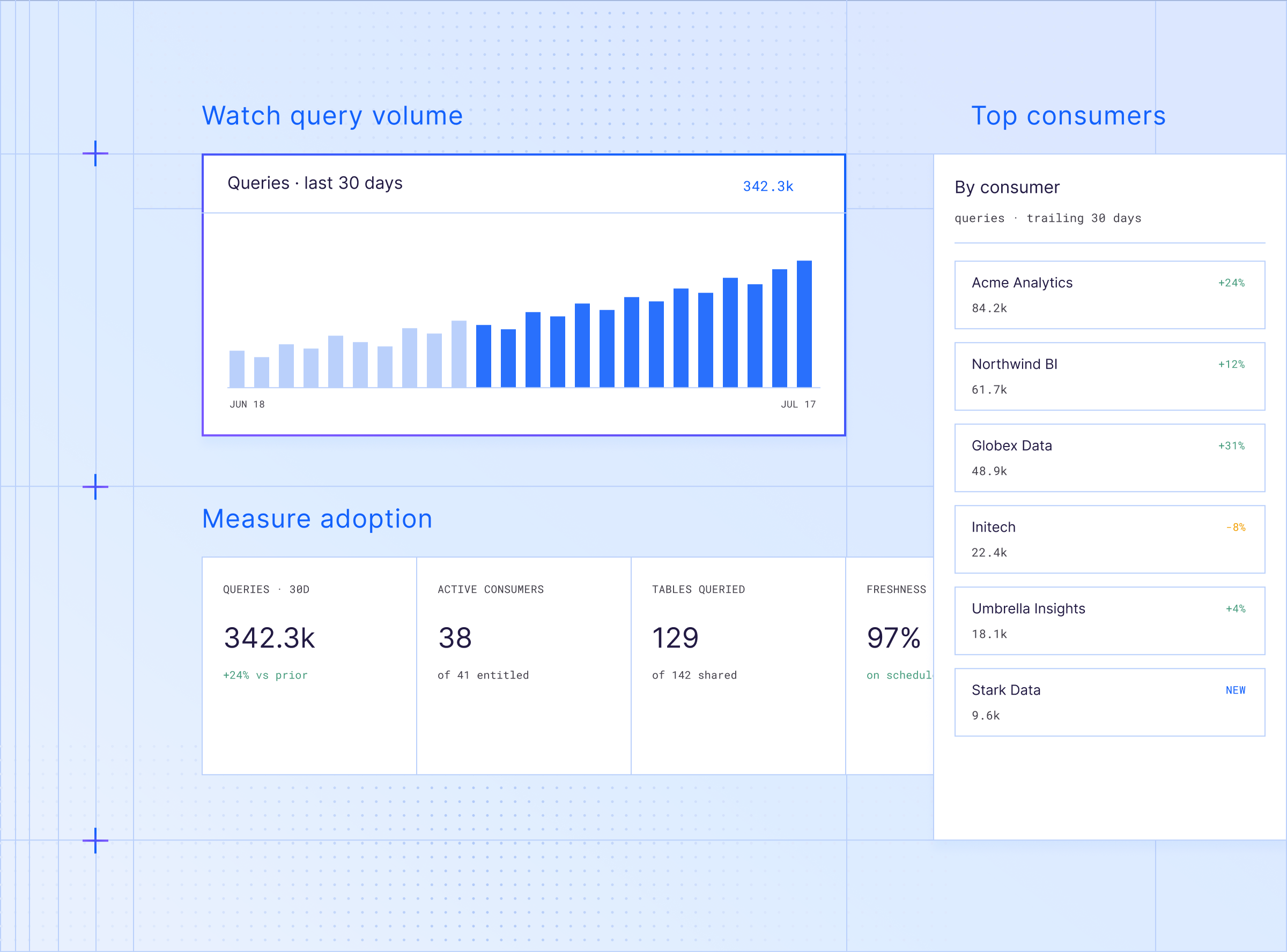Image resolution: width=1287 pixels, height=952 pixels.
Task: Click the 84.2k value under Acme Analytics
Action: [989, 308]
